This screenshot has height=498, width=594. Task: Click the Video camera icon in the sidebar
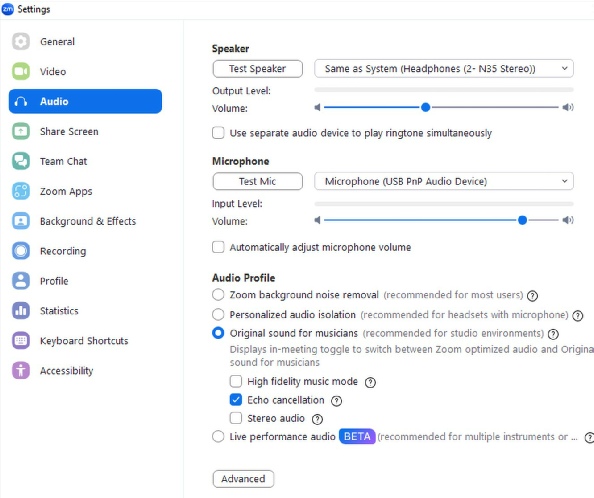coord(21,71)
